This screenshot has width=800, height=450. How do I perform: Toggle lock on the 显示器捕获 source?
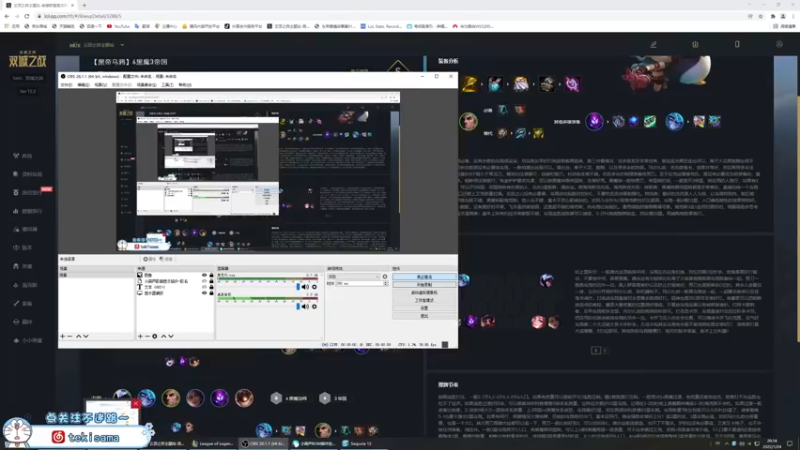(211, 293)
